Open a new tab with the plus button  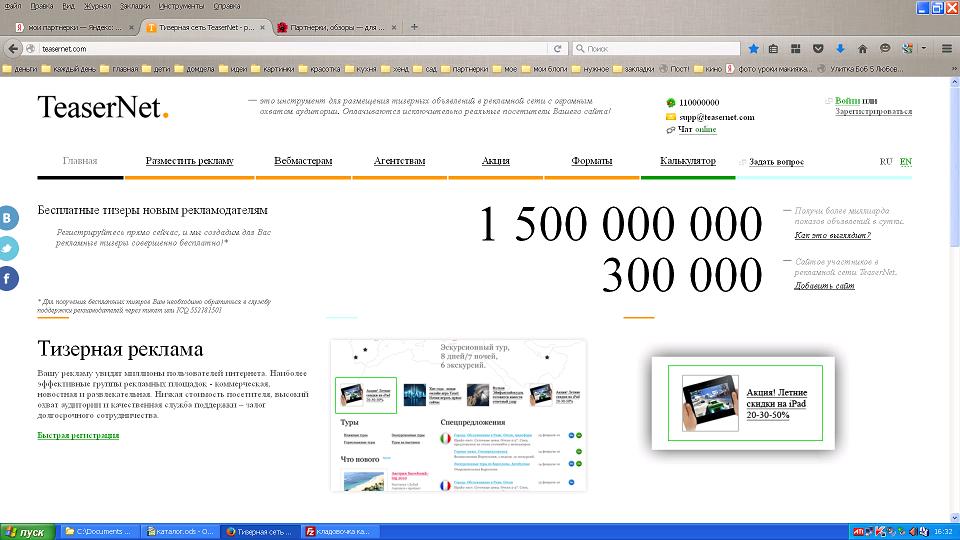[414, 27]
